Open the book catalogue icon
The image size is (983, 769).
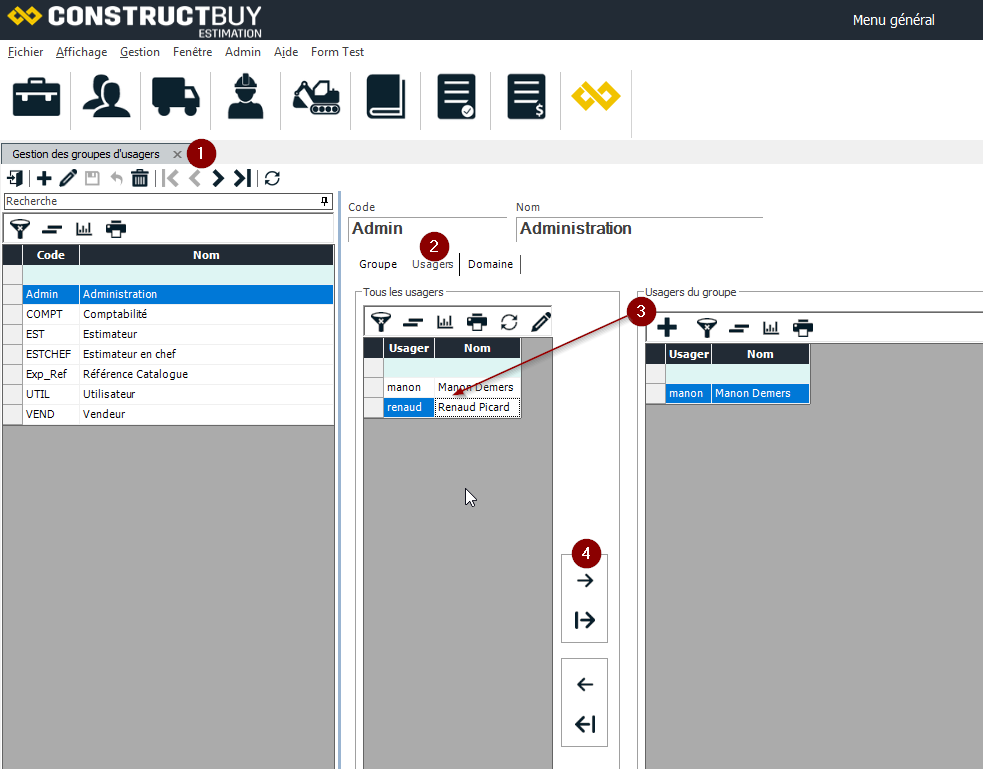pos(385,97)
